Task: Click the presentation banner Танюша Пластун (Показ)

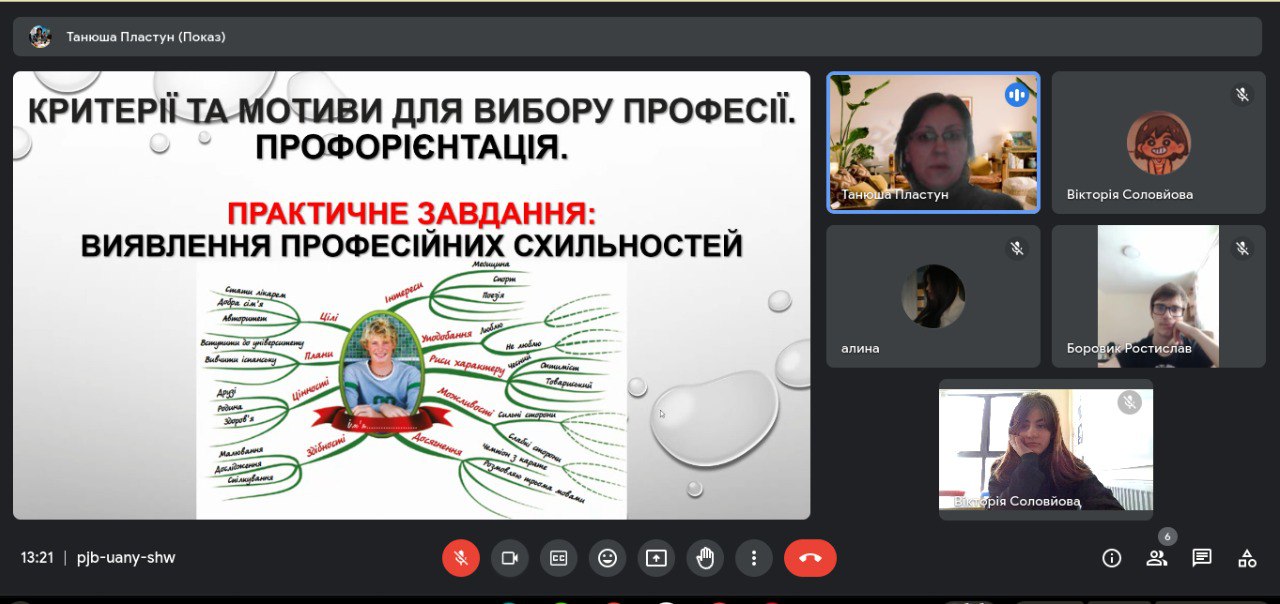Action: [146, 37]
